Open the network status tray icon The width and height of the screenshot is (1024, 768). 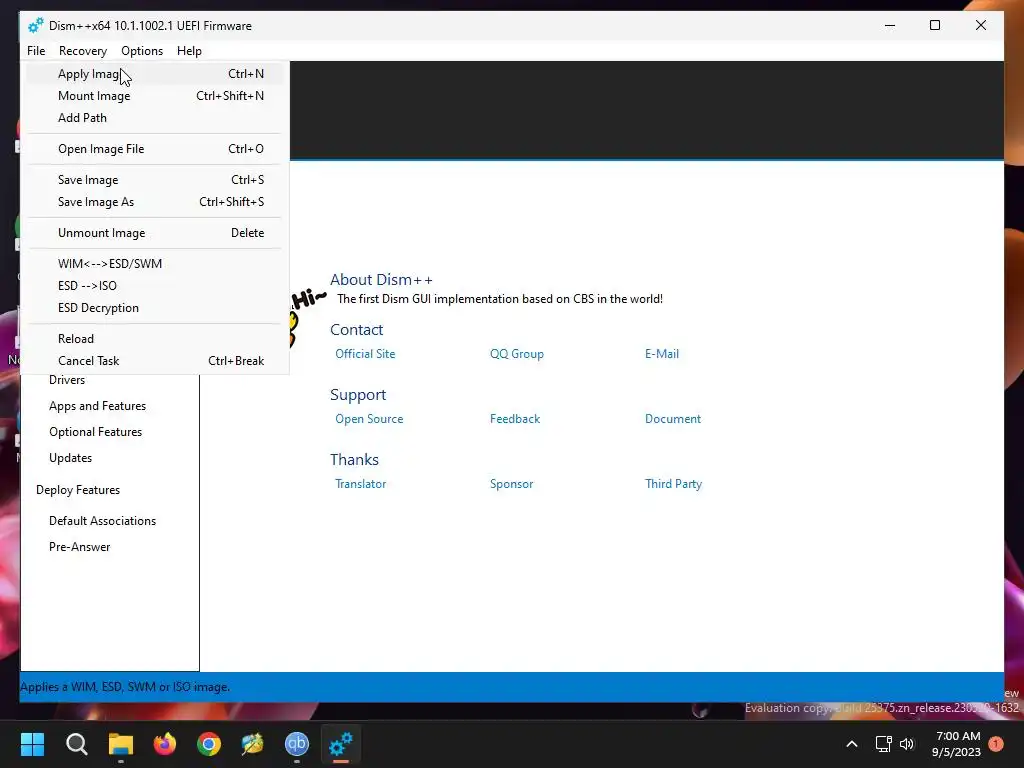coord(883,744)
